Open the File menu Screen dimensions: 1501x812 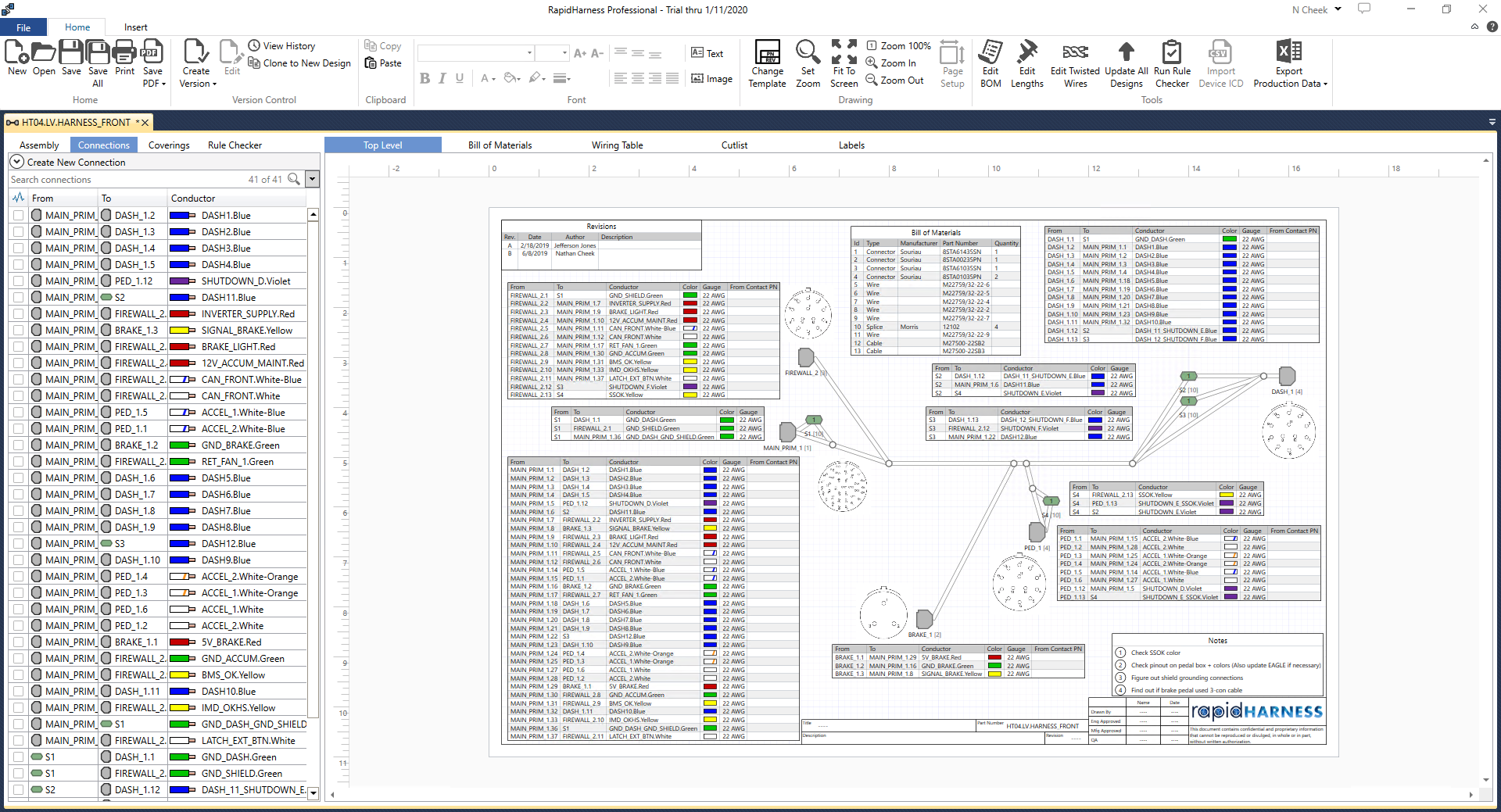tap(23, 27)
